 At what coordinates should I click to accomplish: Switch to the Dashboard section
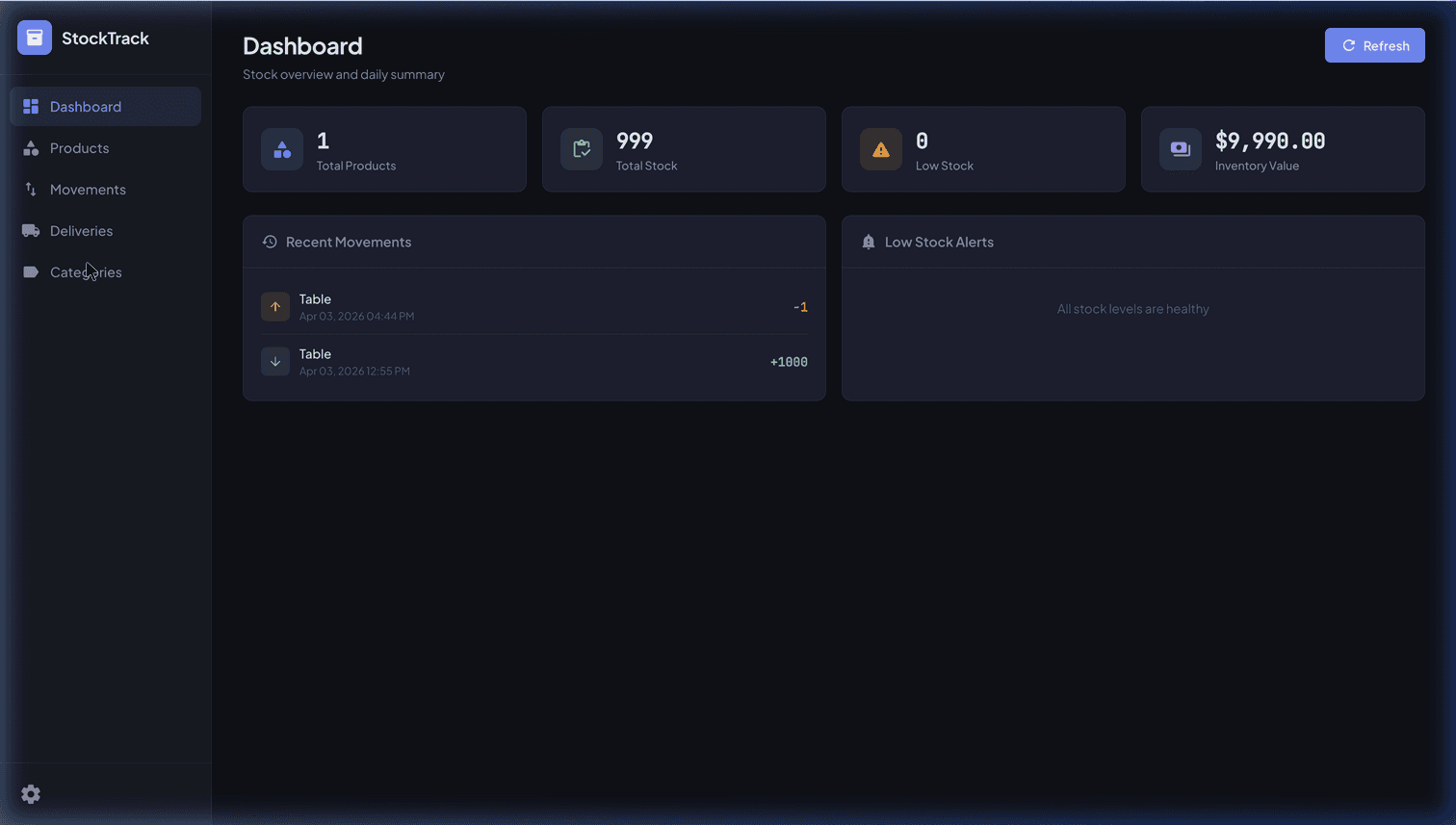click(85, 106)
